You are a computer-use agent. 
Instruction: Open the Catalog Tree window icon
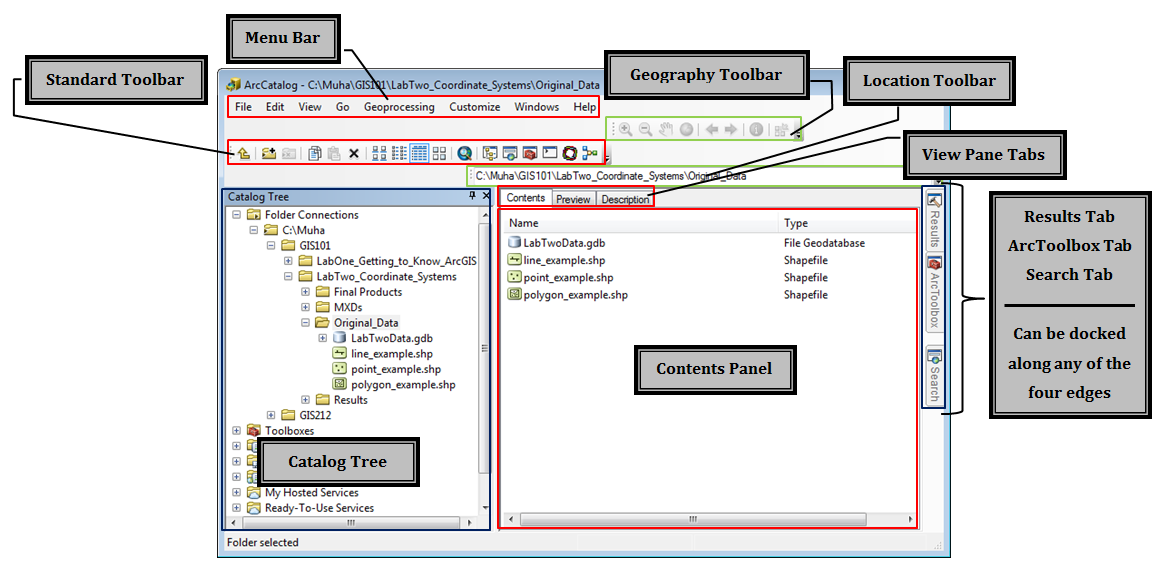tap(490, 153)
